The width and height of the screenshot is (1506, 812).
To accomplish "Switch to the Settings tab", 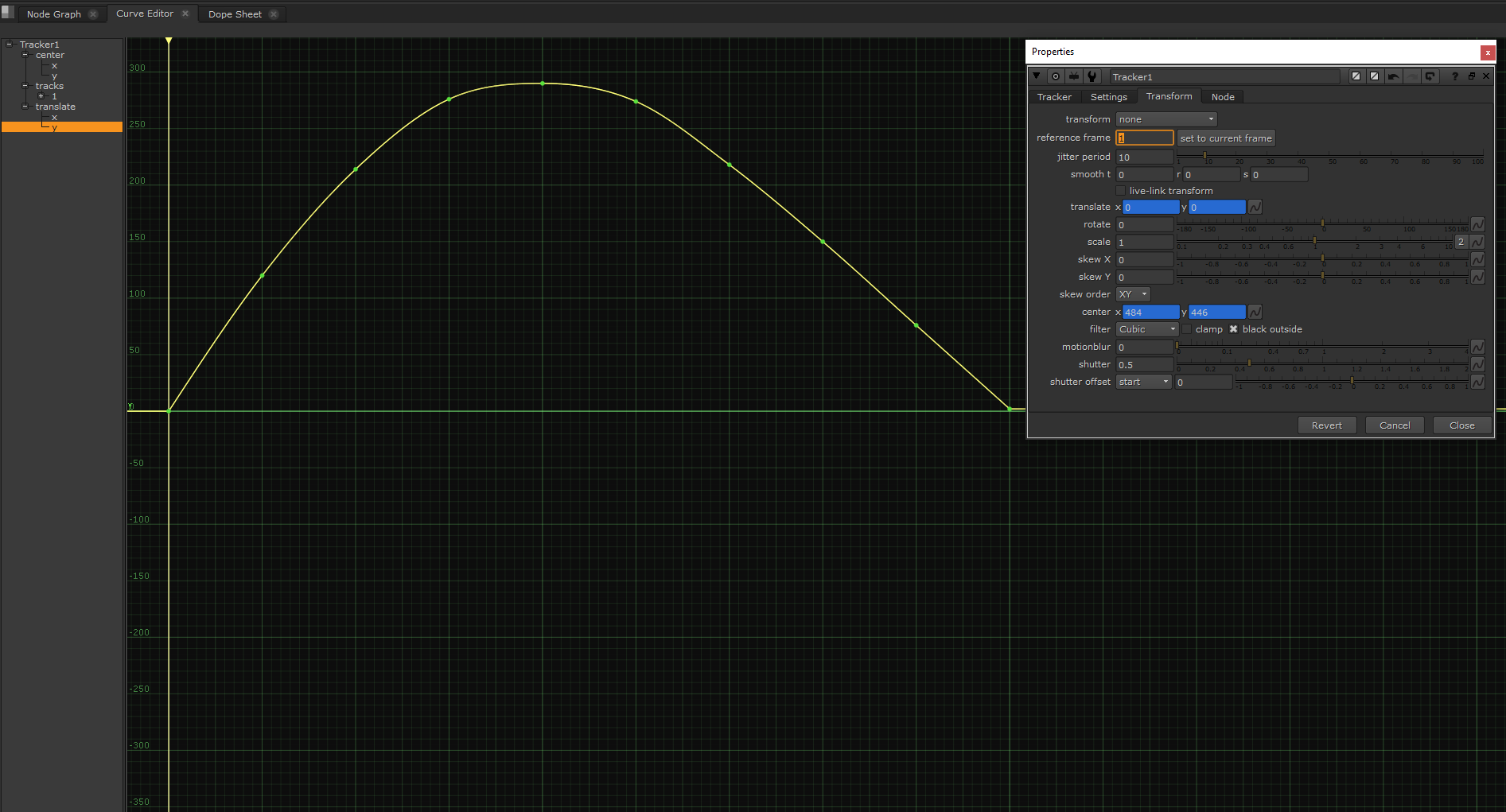I will point(1108,96).
